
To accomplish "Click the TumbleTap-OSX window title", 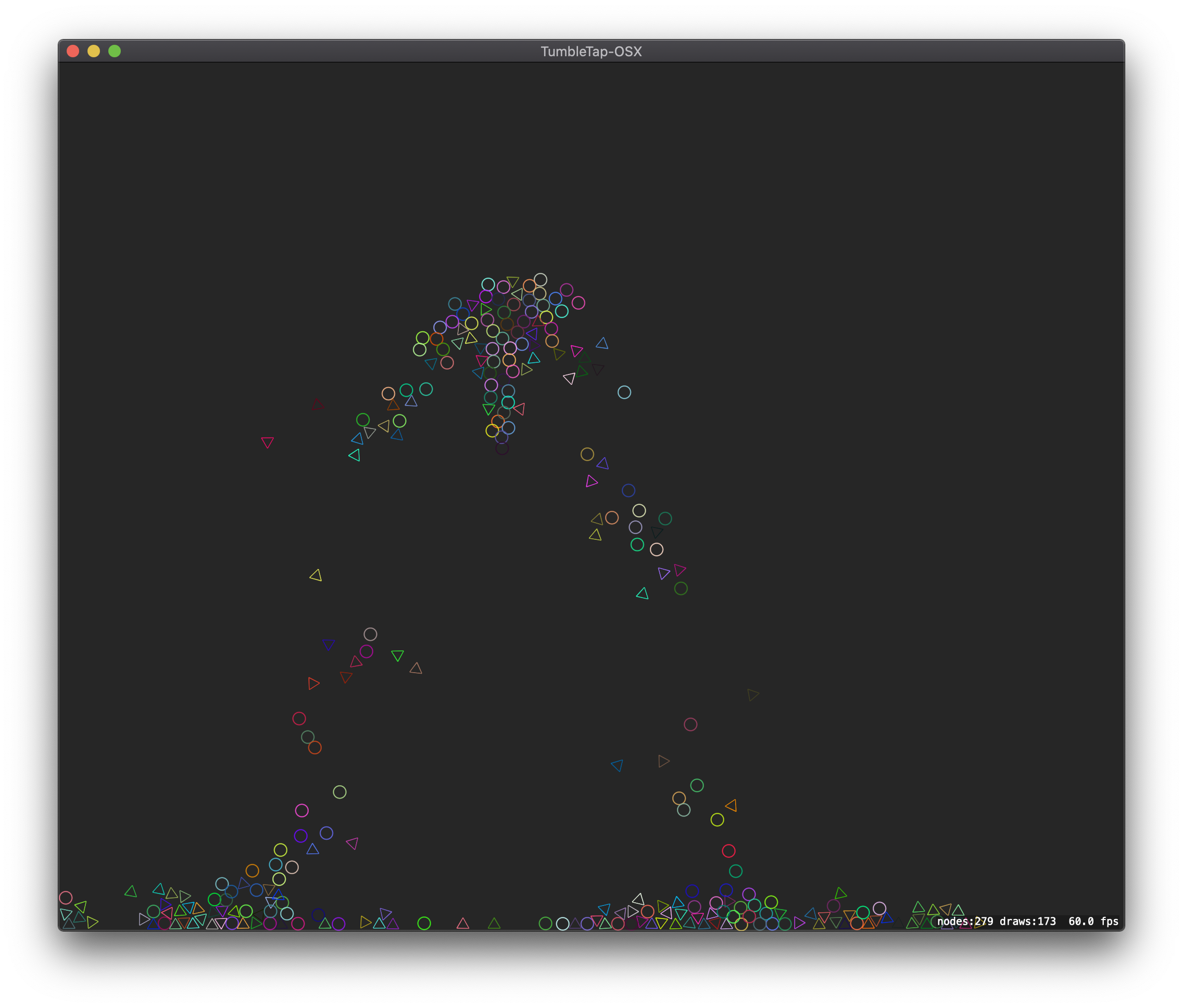I will click(x=591, y=52).
